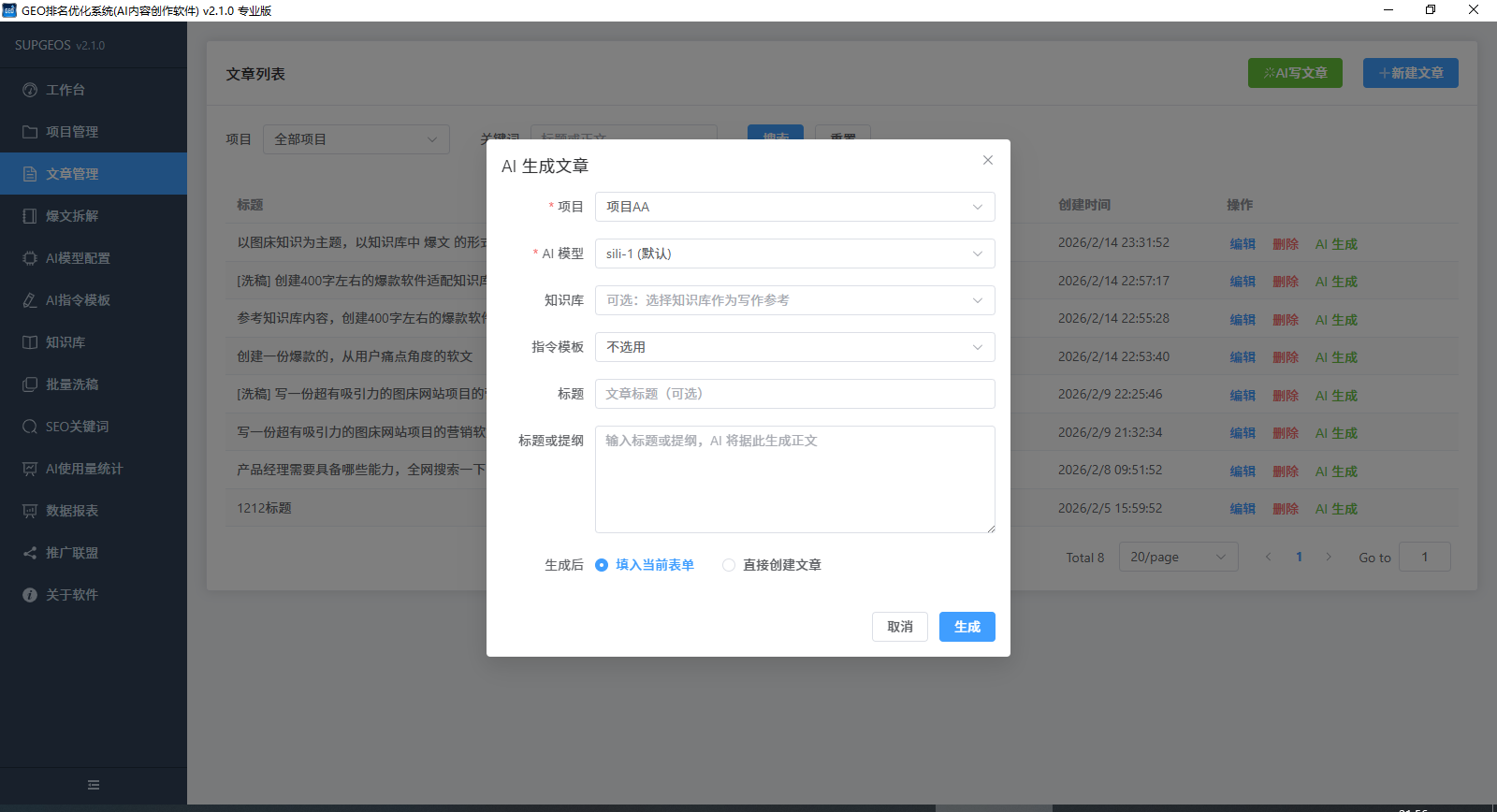Click the 项目管理 folder icon
This screenshot has height=812, width=1497.
click(30, 132)
